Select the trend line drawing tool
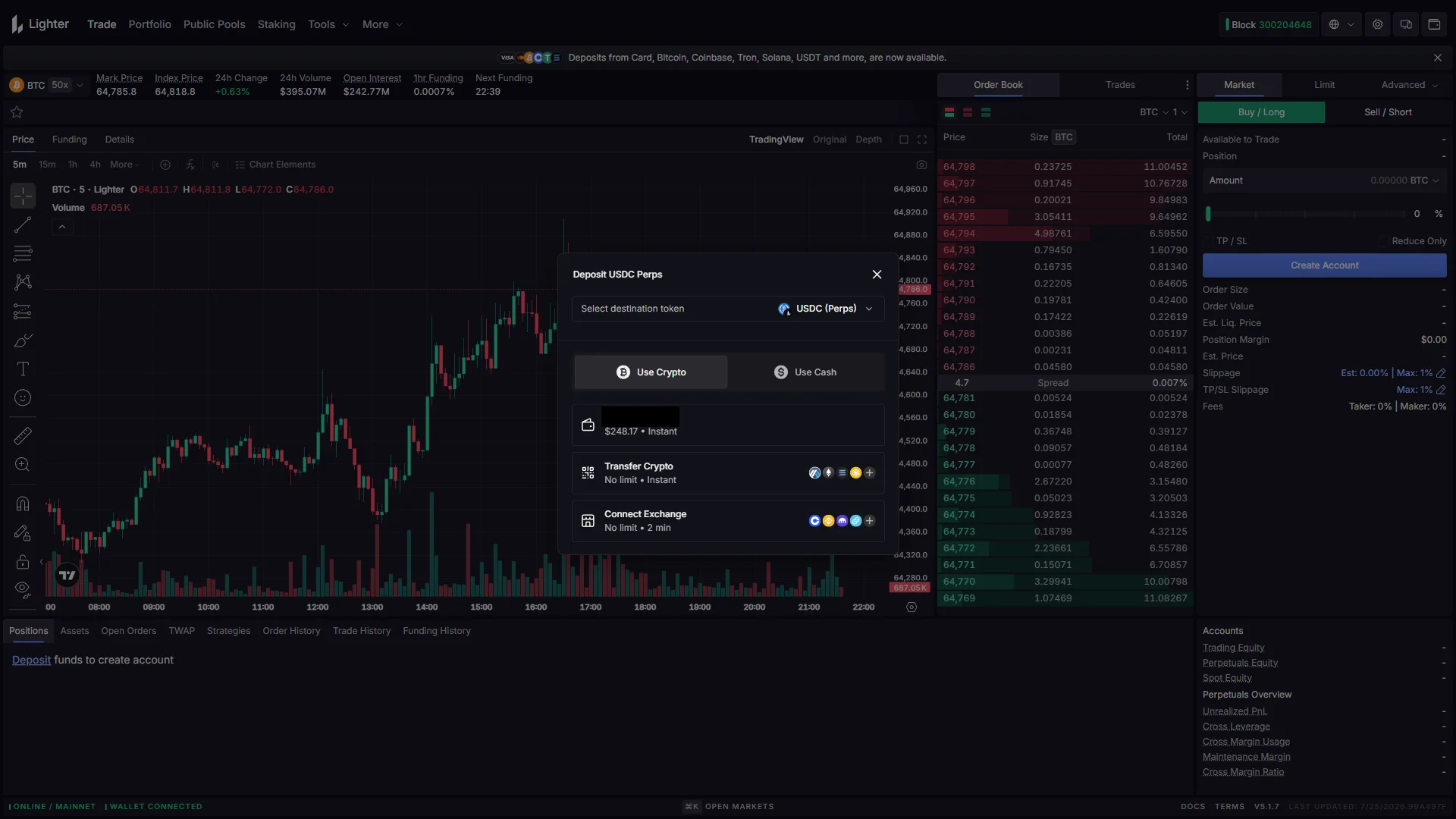The image size is (1456, 819). tap(23, 224)
